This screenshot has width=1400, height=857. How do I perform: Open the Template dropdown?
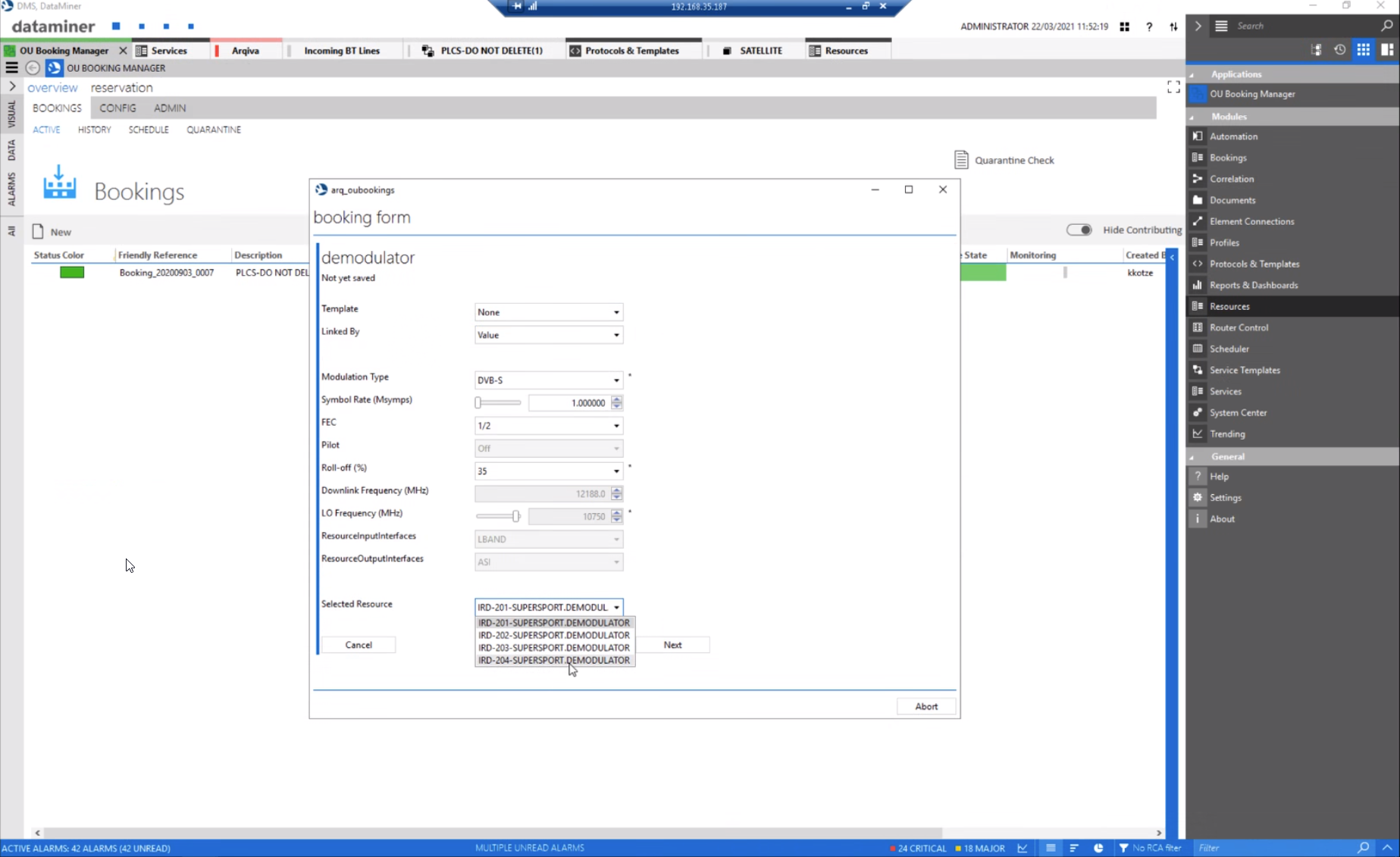[x=549, y=312]
